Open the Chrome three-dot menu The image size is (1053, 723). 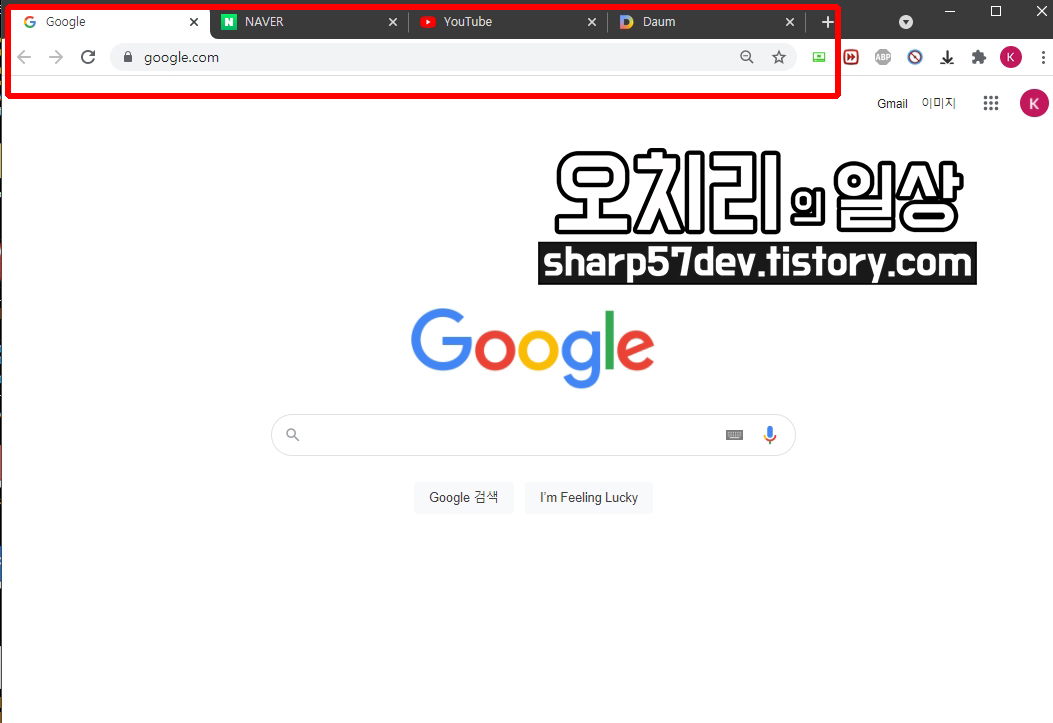click(x=1043, y=57)
